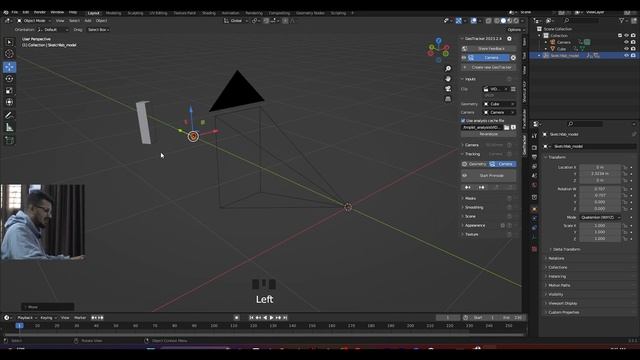Open GeoTracker settings gear icon
Viewport: 640px width, 360px height.
coord(509,39)
